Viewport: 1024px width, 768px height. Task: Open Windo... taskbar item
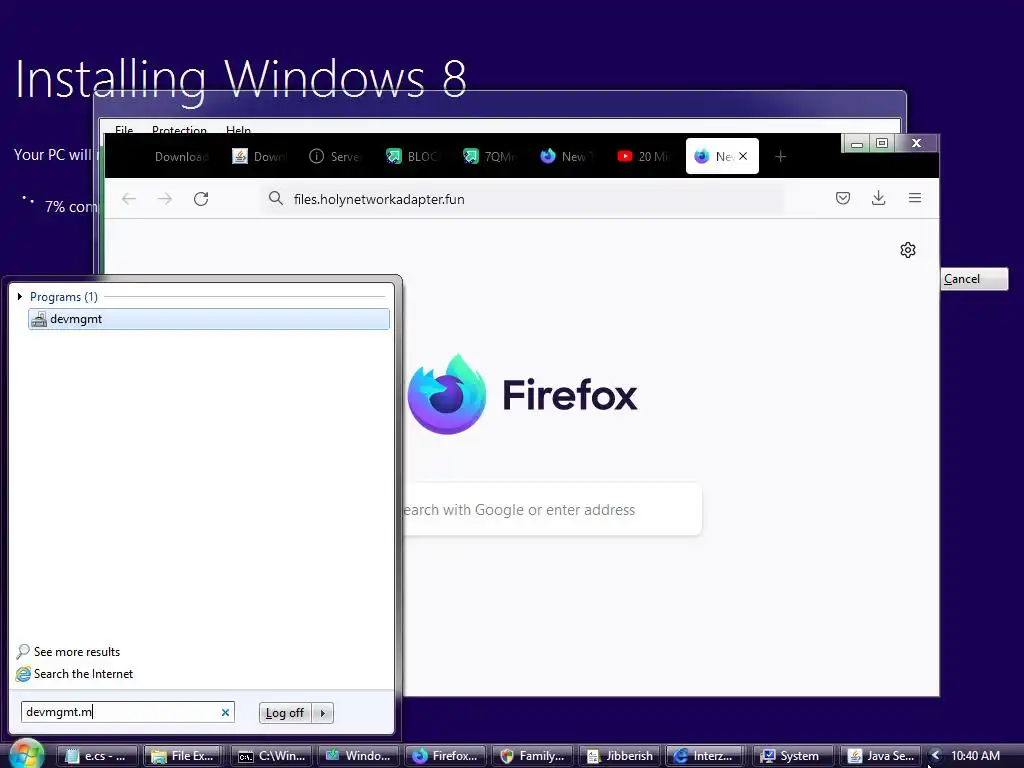click(359, 756)
